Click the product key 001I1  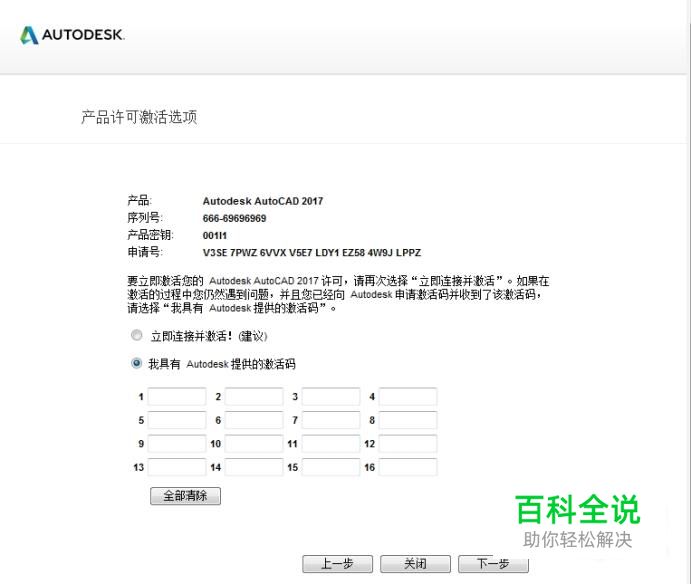click(215, 235)
